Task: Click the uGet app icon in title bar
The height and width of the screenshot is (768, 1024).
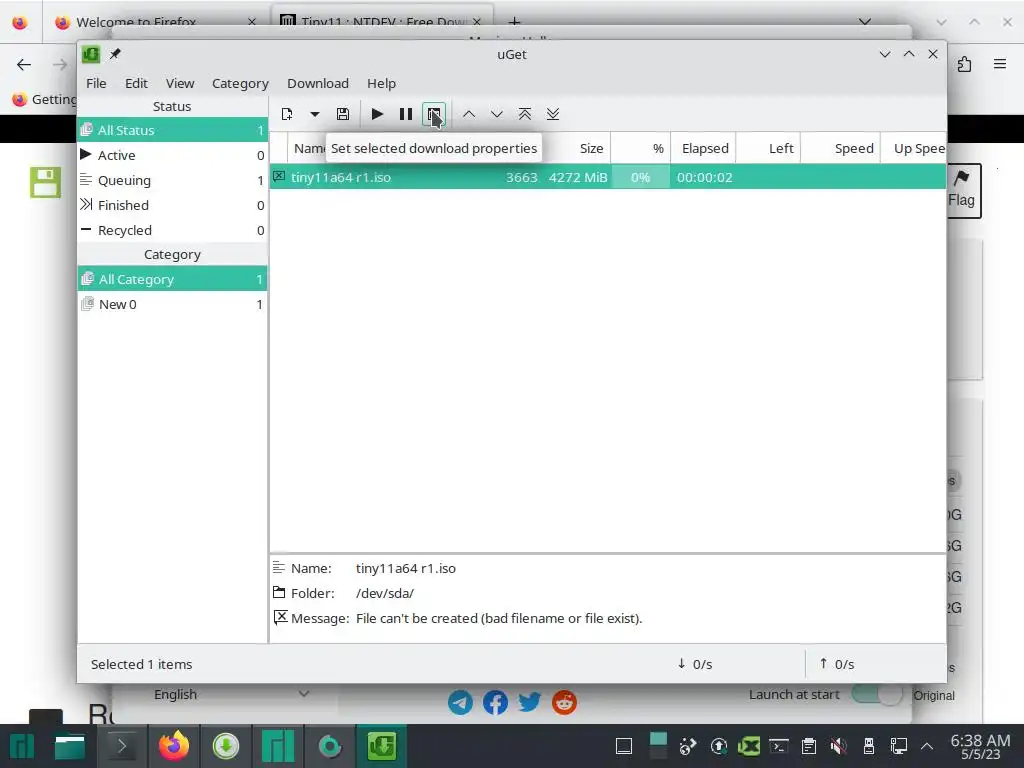Action: coord(91,54)
